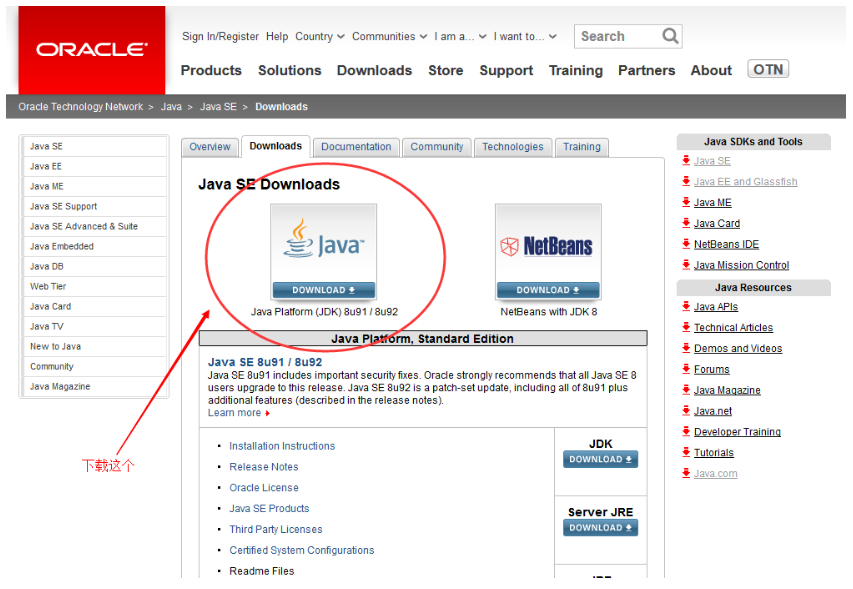This screenshot has width=853, height=589.
Task: Select Java SE Advanced & Suite sidebar item
Action: pyautogui.click(x=95, y=226)
